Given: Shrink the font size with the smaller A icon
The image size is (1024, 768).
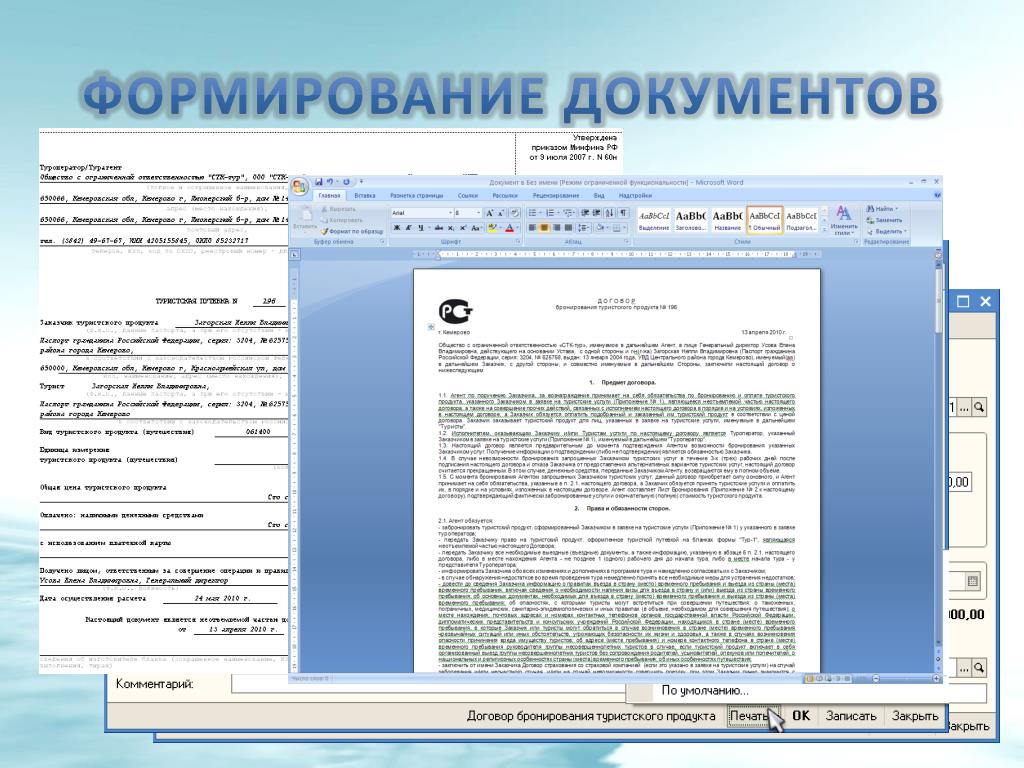Looking at the screenshot, I should (500, 213).
